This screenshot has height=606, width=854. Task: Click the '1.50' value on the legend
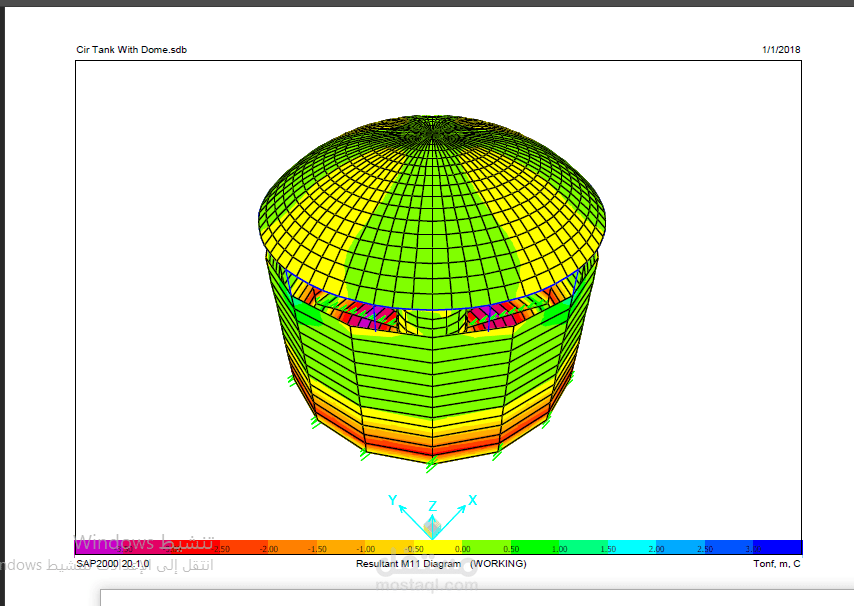[608, 549]
